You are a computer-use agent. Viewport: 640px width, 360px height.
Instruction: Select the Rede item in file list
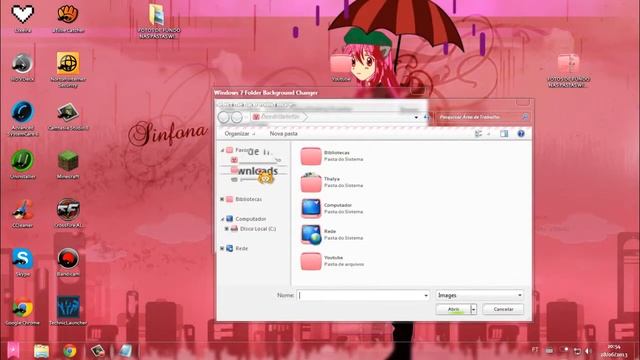[x=332, y=235]
